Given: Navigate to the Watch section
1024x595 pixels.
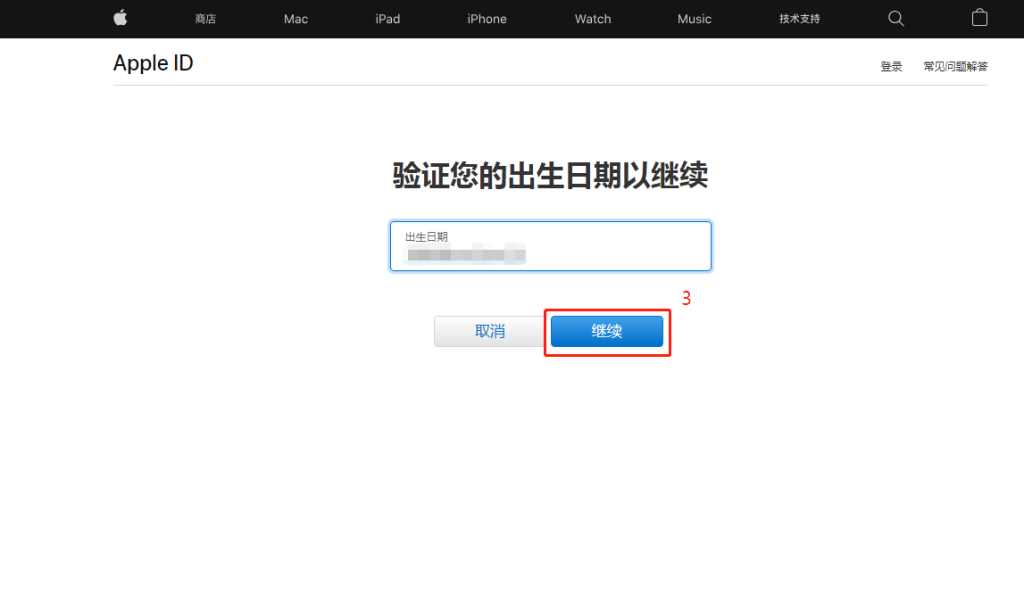Looking at the screenshot, I should 593,19.
